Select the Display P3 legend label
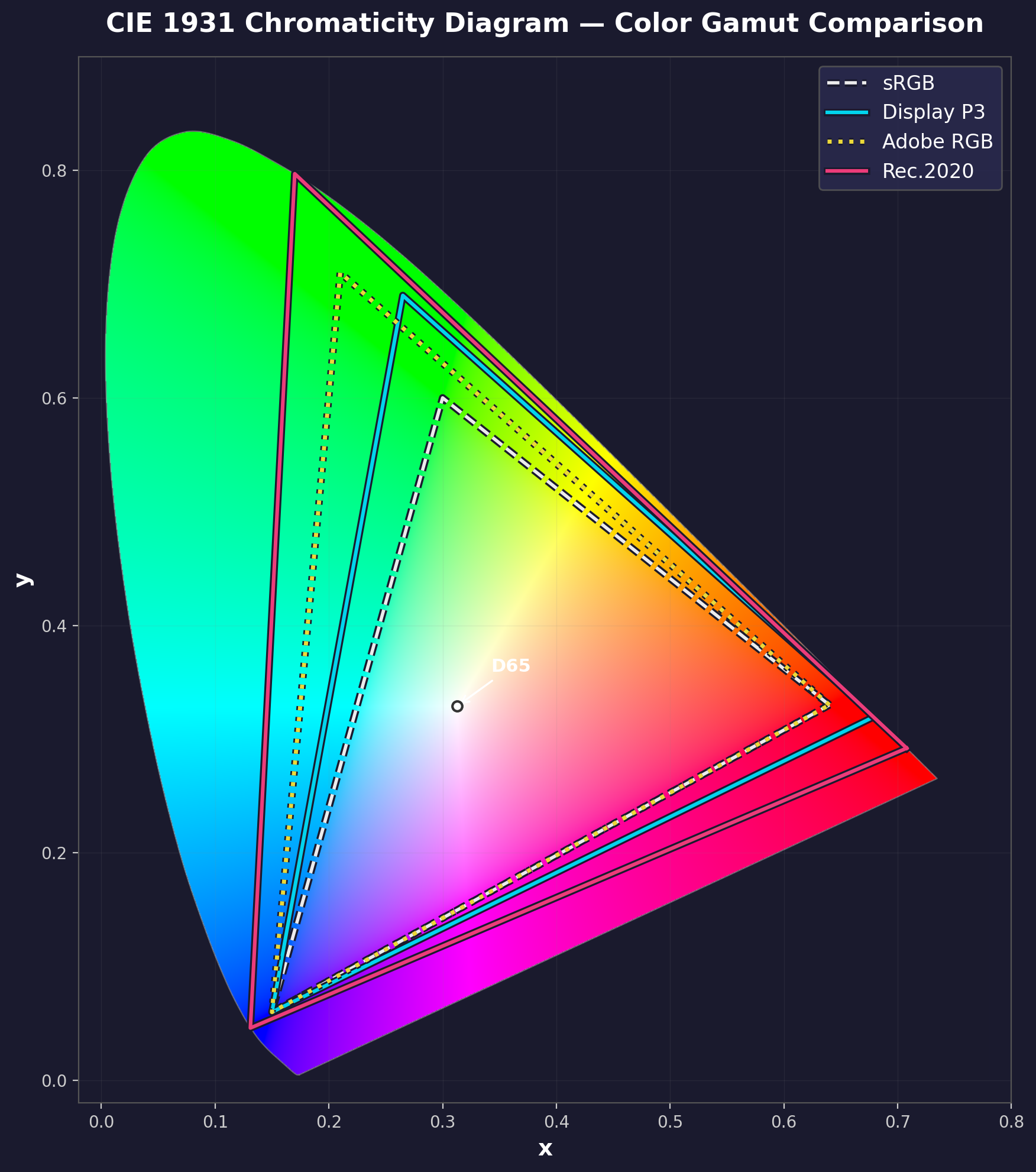 [933, 112]
